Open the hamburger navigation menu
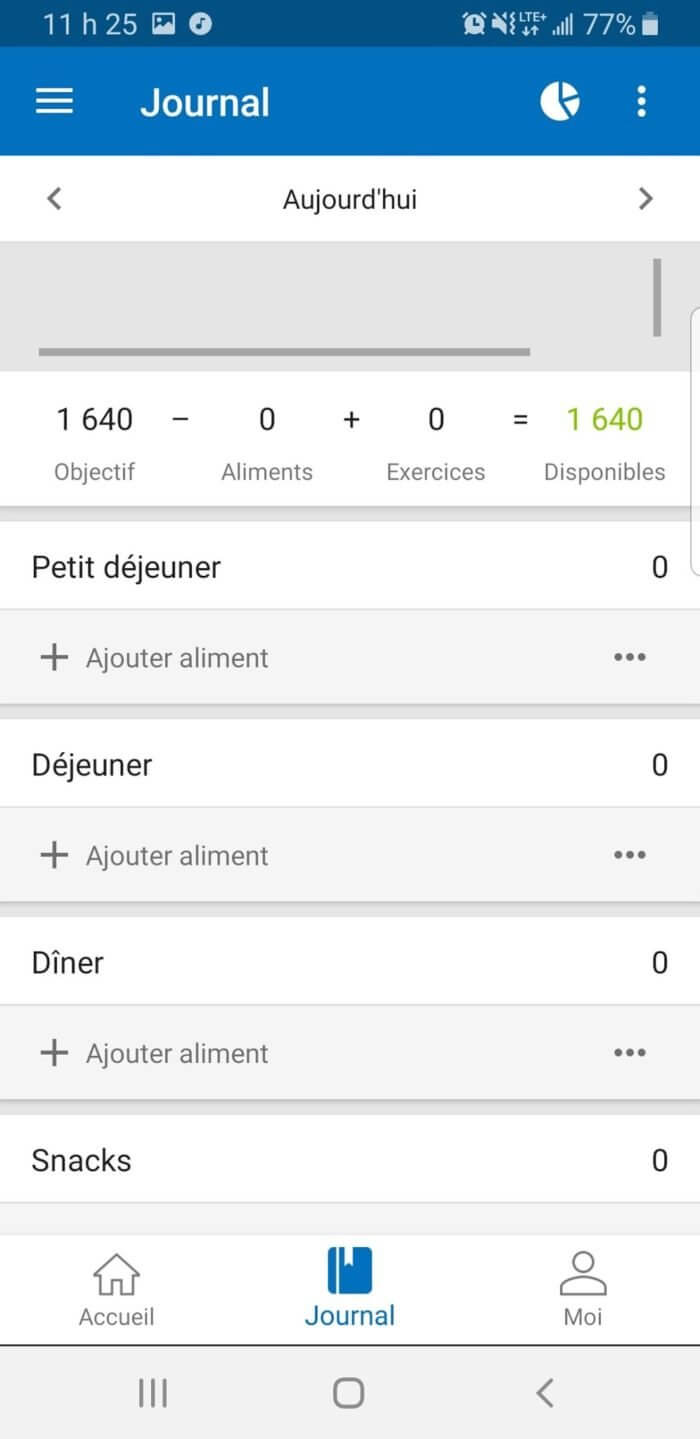Screen dimensions: 700x1439 pyautogui.click(x=54, y=102)
